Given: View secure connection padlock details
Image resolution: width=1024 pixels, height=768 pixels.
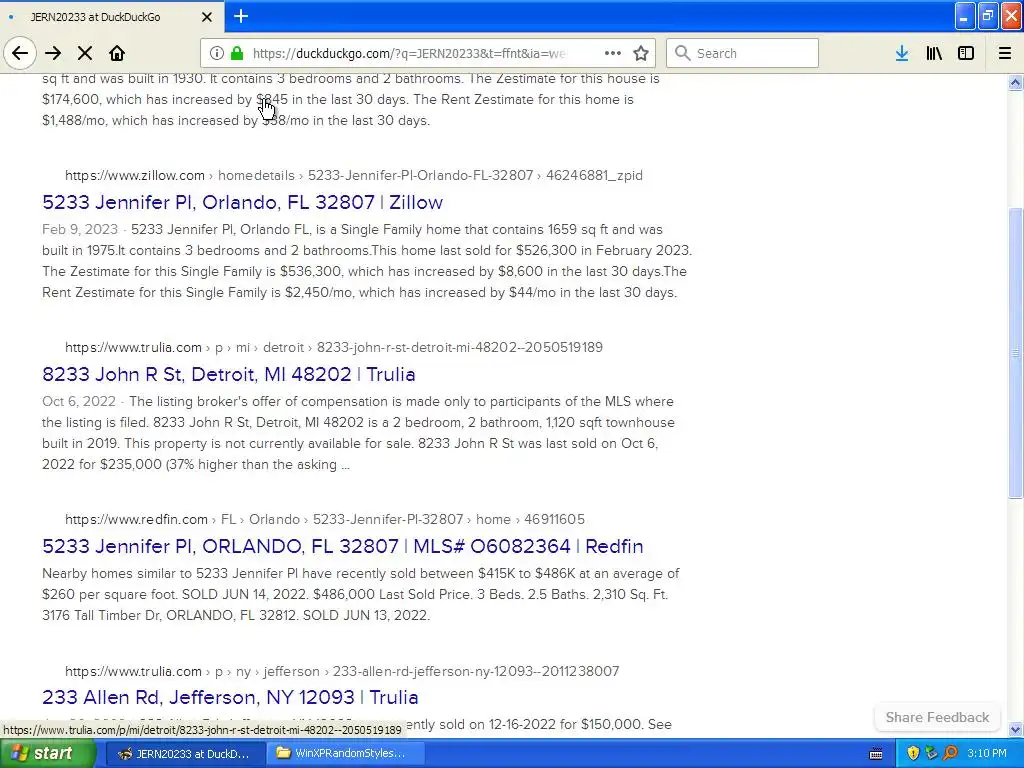Looking at the screenshot, I should [238, 54].
